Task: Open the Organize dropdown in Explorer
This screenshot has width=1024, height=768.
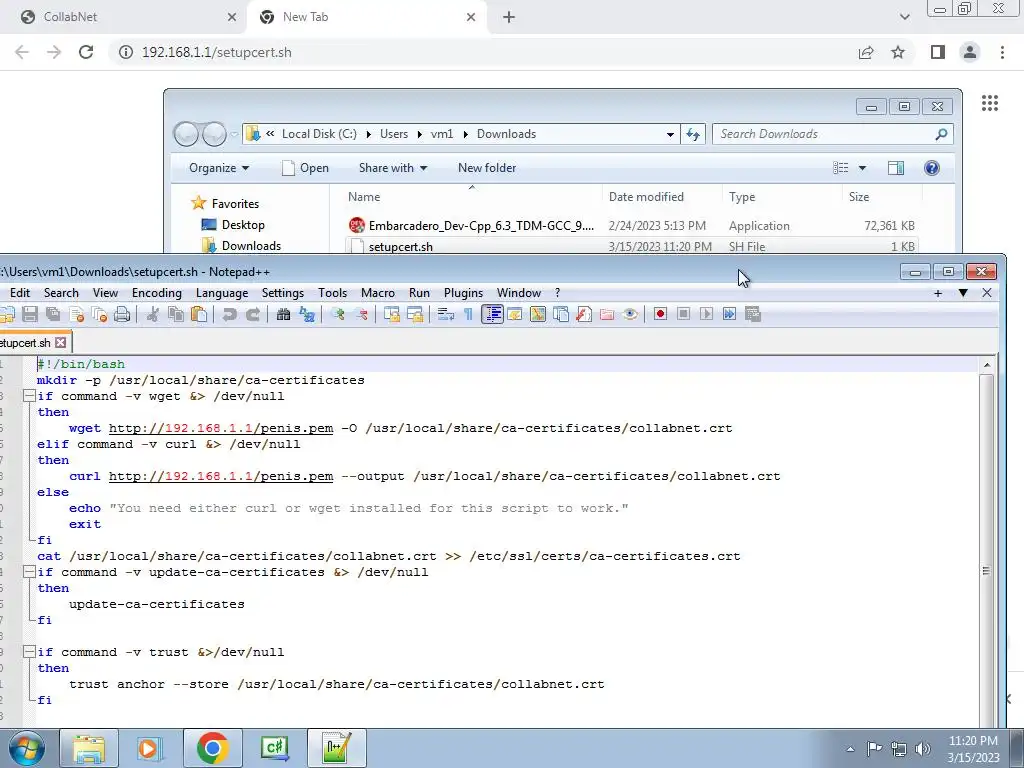Action: pos(219,168)
